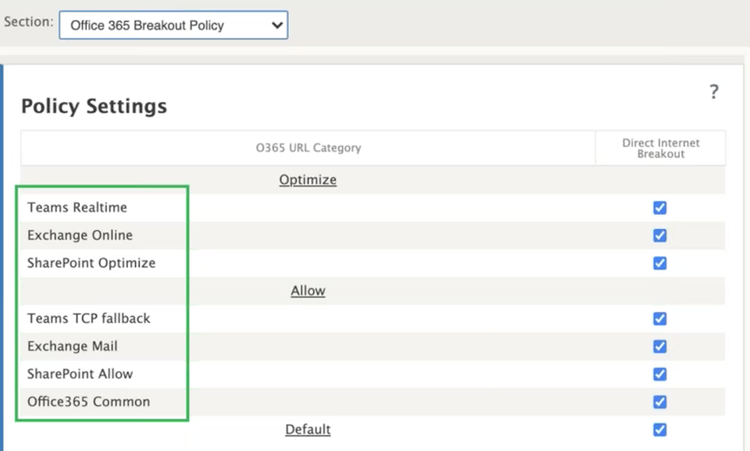The image size is (750, 451).
Task: Select the Teams Realtime row label
Action: (x=77, y=208)
